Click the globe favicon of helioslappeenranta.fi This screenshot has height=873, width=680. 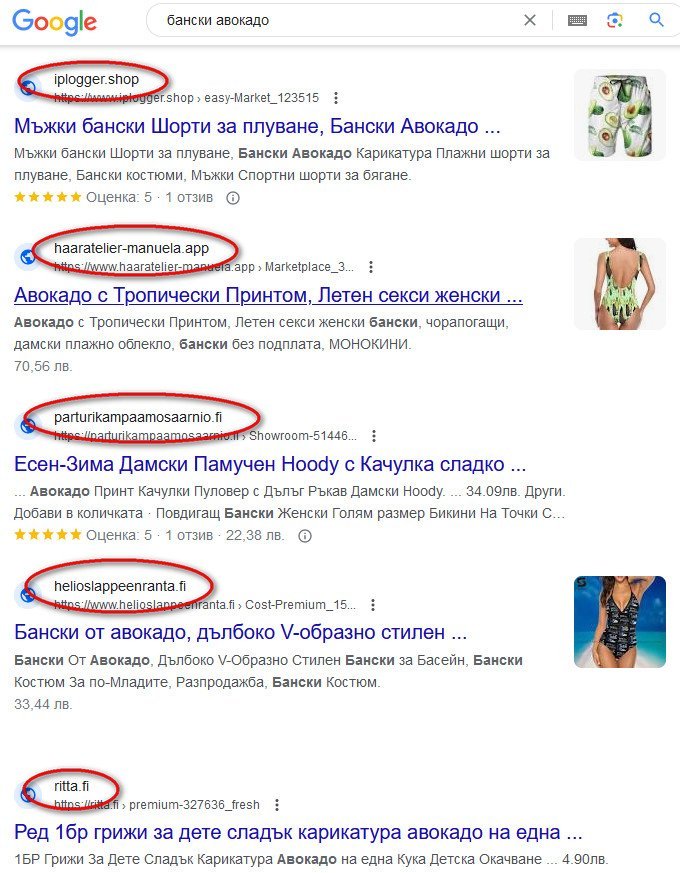point(28,596)
